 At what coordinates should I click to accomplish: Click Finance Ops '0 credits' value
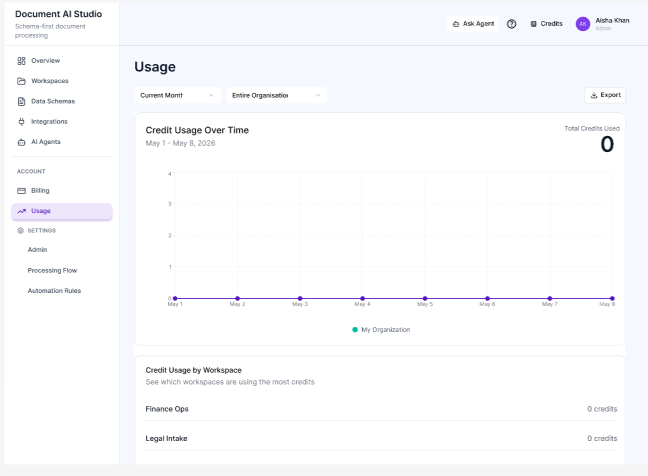pos(602,409)
